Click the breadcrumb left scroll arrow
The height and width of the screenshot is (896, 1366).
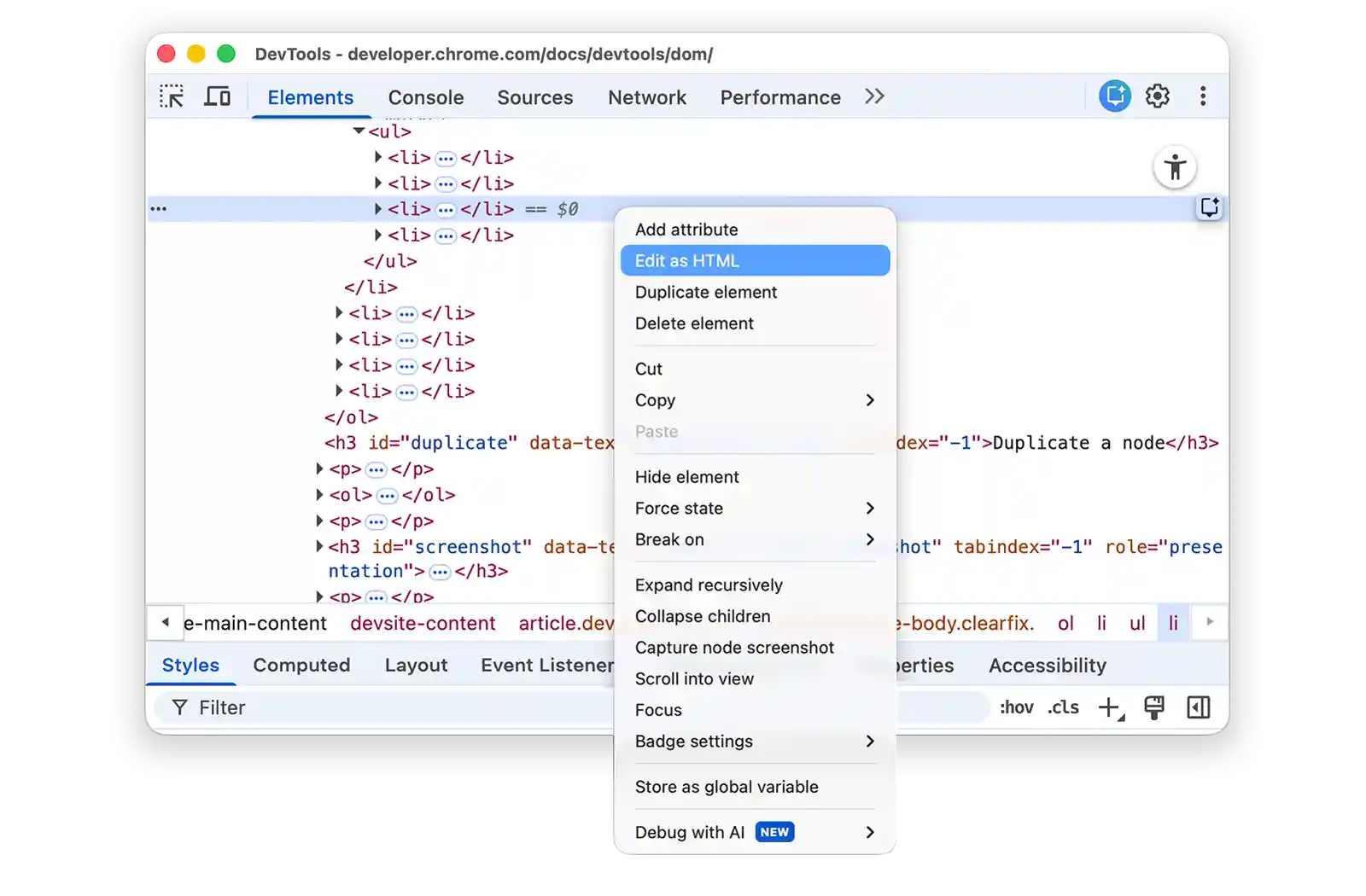coord(165,623)
